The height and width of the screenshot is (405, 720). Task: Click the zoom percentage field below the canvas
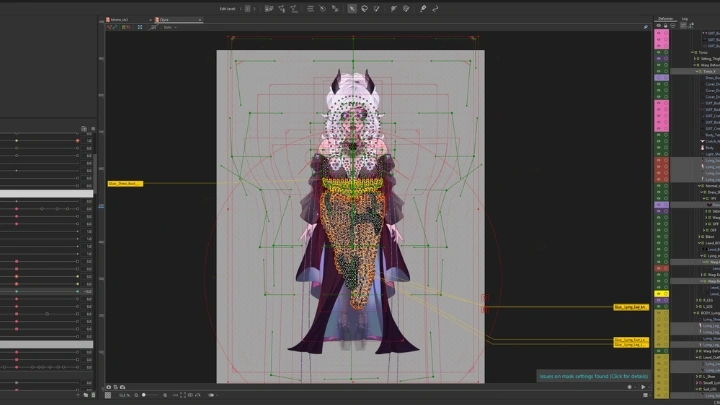click(124, 395)
